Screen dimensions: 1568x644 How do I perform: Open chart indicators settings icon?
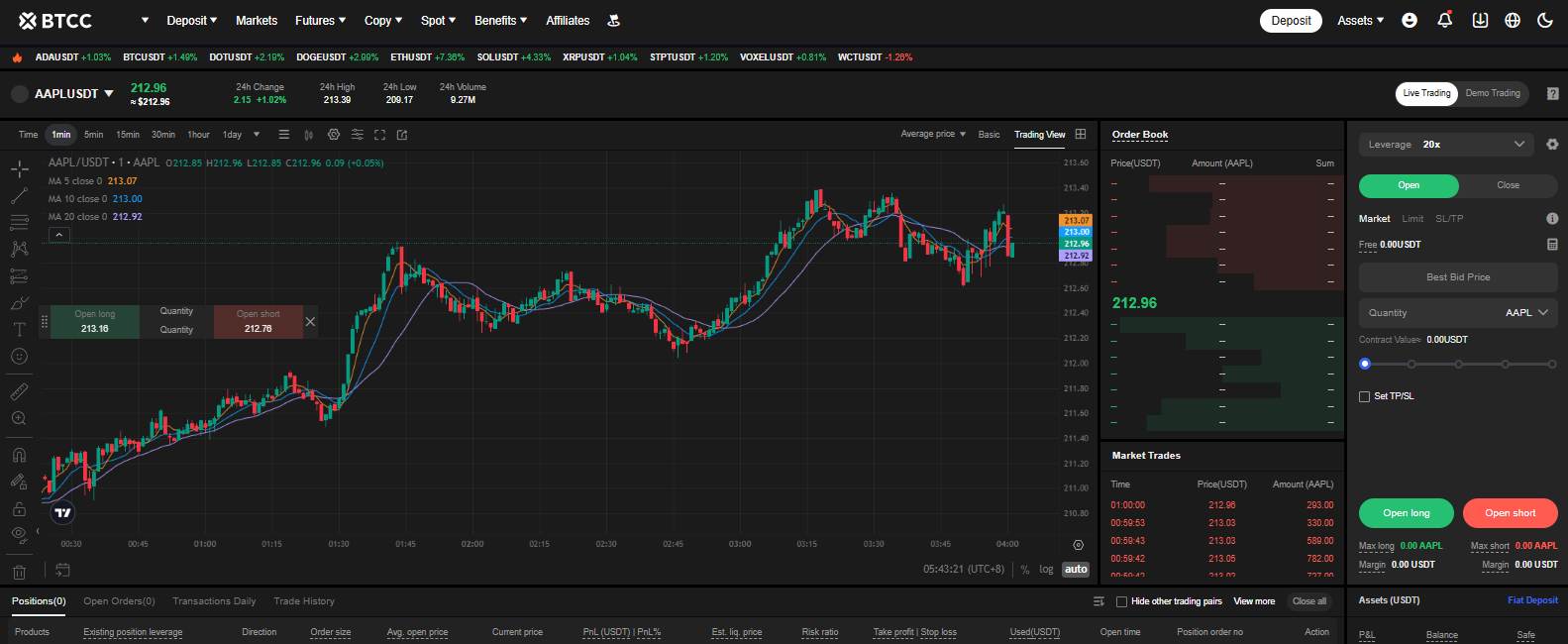[333, 135]
